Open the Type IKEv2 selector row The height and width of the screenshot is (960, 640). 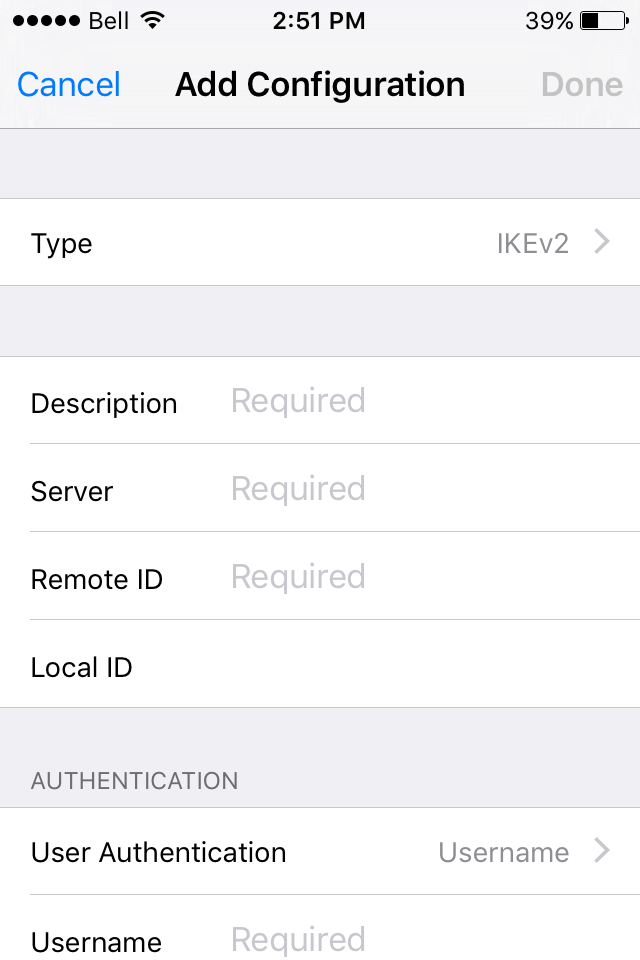(320, 242)
